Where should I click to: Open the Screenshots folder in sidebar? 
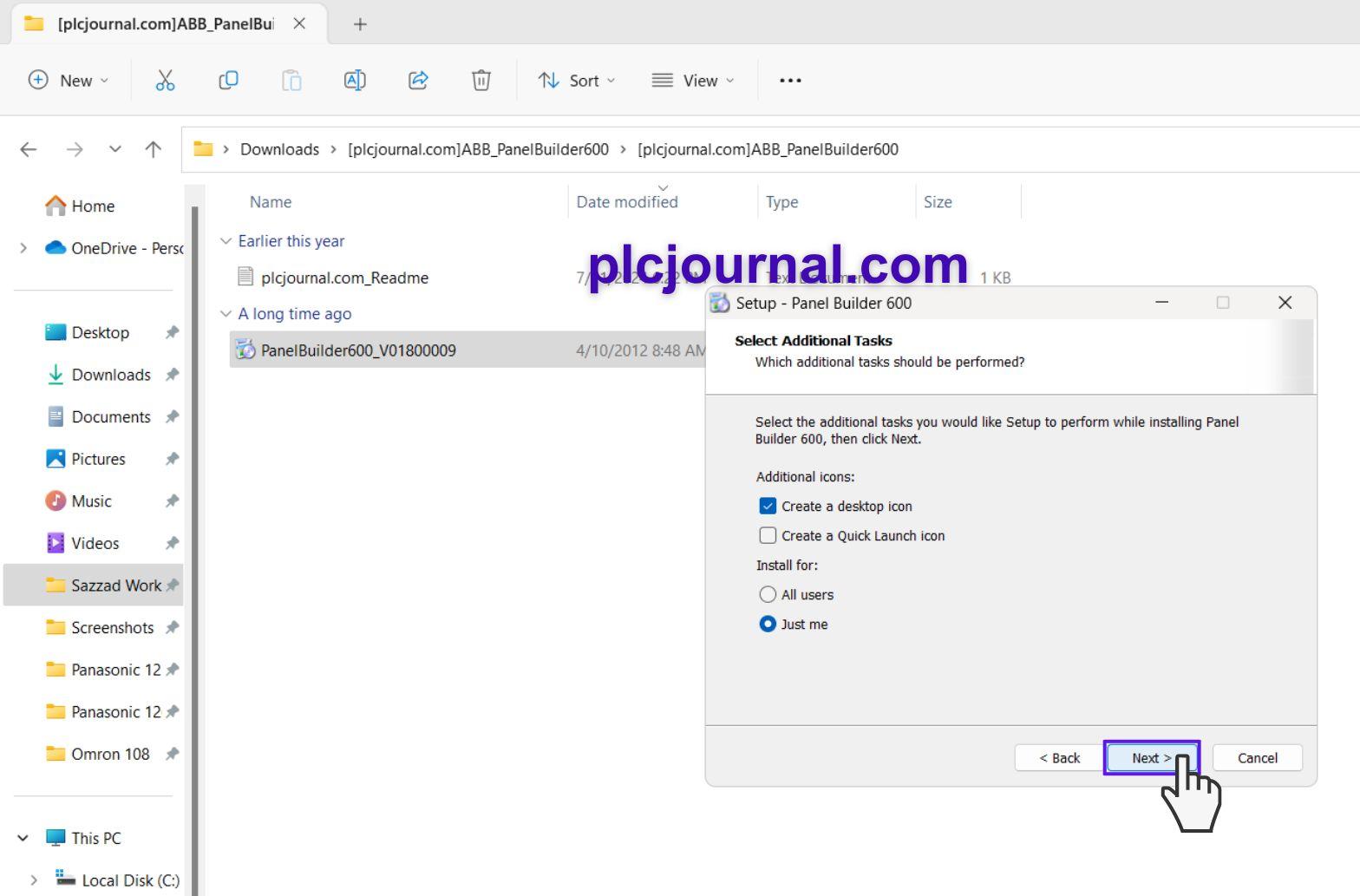pyautogui.click(x=112, y=627)
